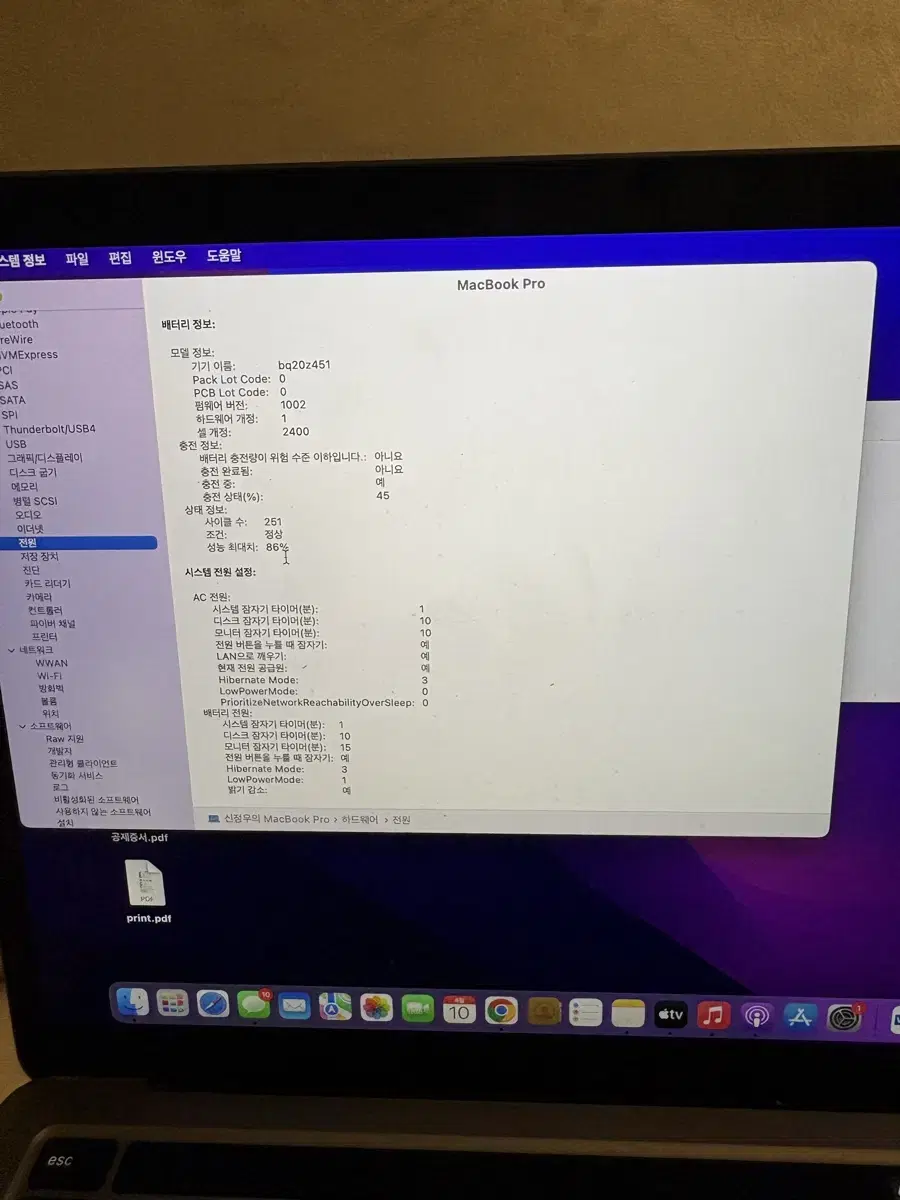This screenshot has width=900, height=1200.
Task: Select 관리형 클라이언트 under 소프트웨어
Action: (x=83, y=763)
